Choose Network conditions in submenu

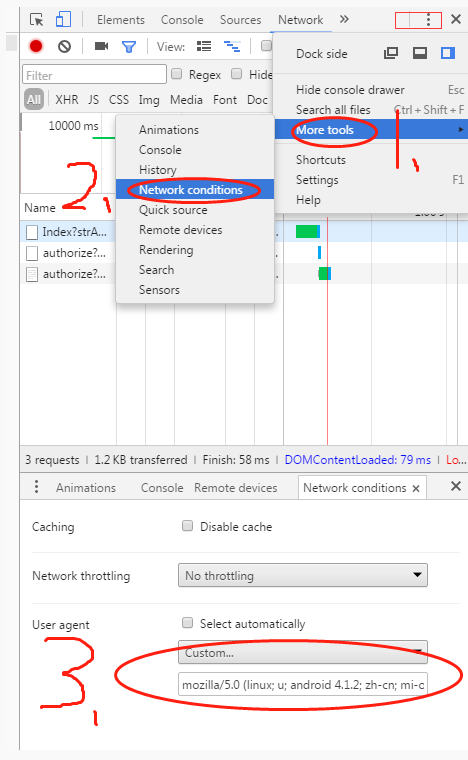click(195, 190)
